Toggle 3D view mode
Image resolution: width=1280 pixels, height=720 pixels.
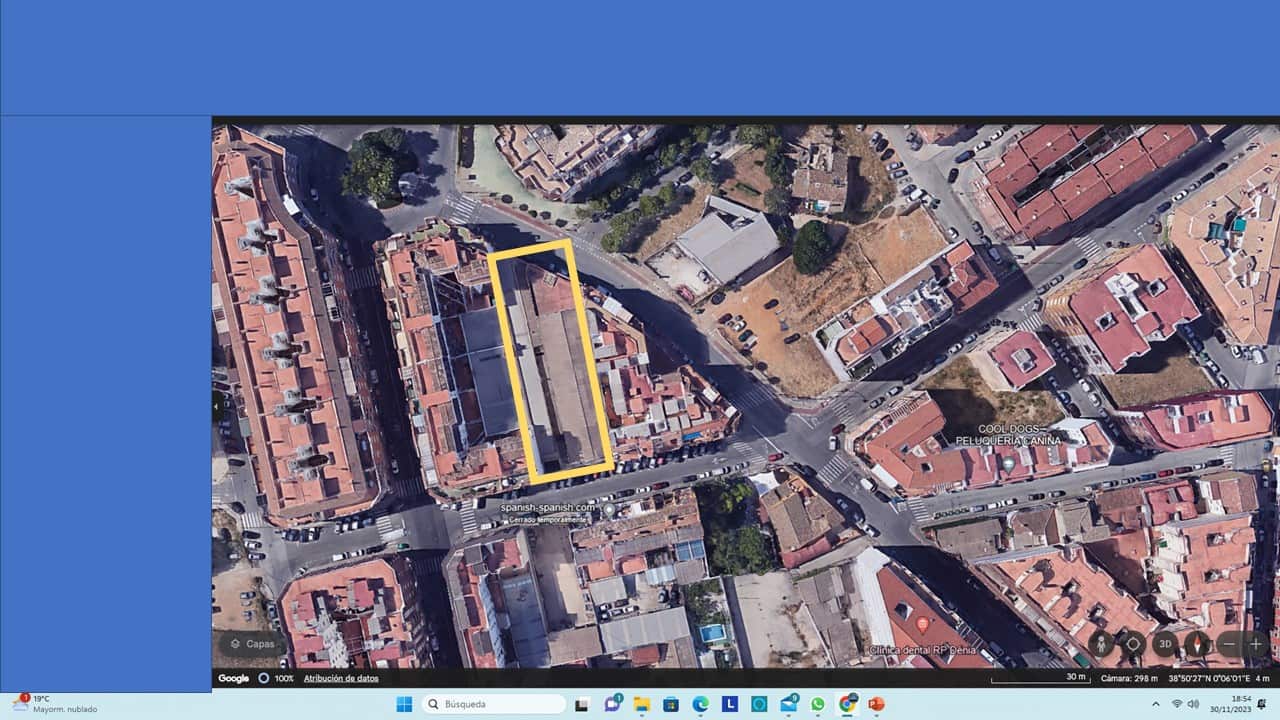pyautogui.click(x=1165, y=644)
